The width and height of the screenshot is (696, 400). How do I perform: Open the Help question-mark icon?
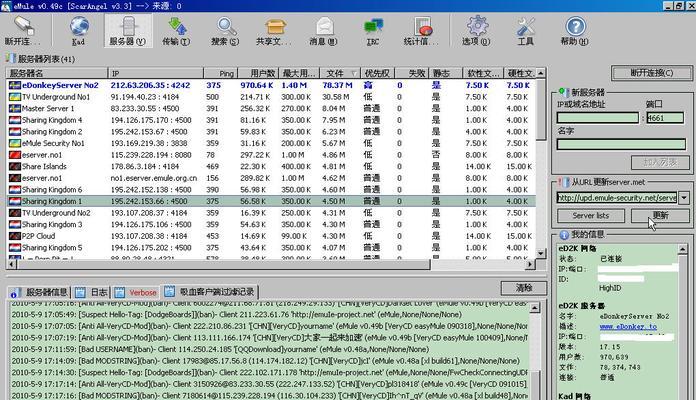[575, 26]
